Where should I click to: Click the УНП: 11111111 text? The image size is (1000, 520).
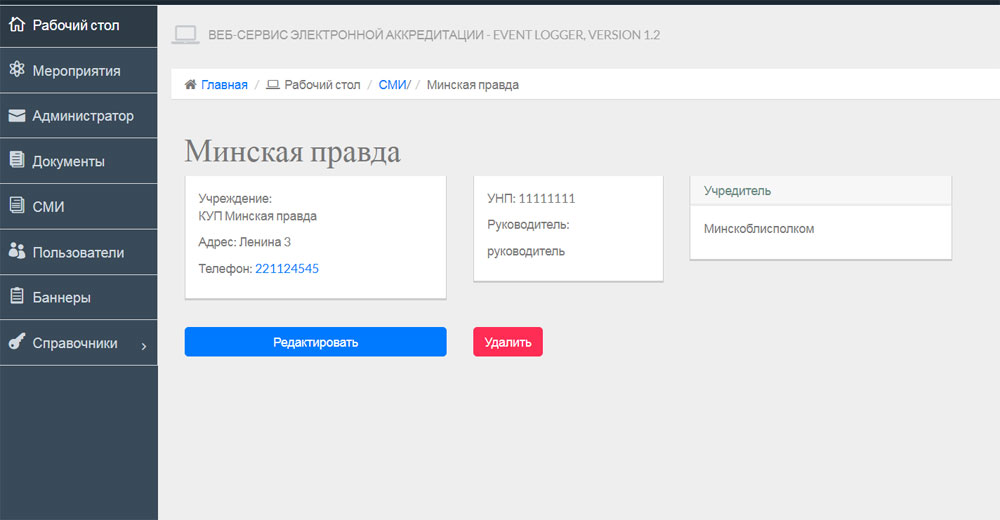coord(531,198)
